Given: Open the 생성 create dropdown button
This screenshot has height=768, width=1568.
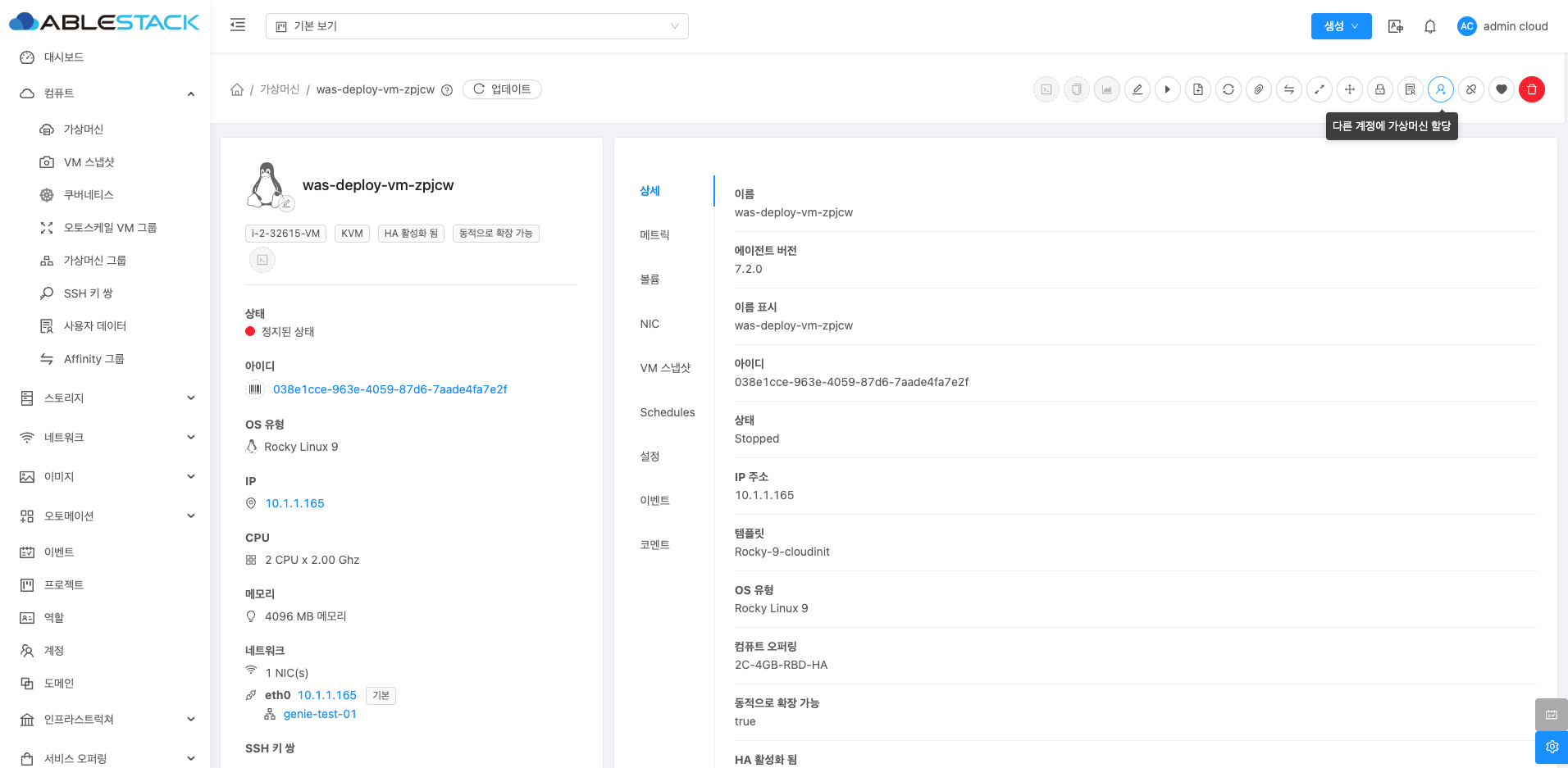Looking at the screenshot, I should (x=1341, y=26).
